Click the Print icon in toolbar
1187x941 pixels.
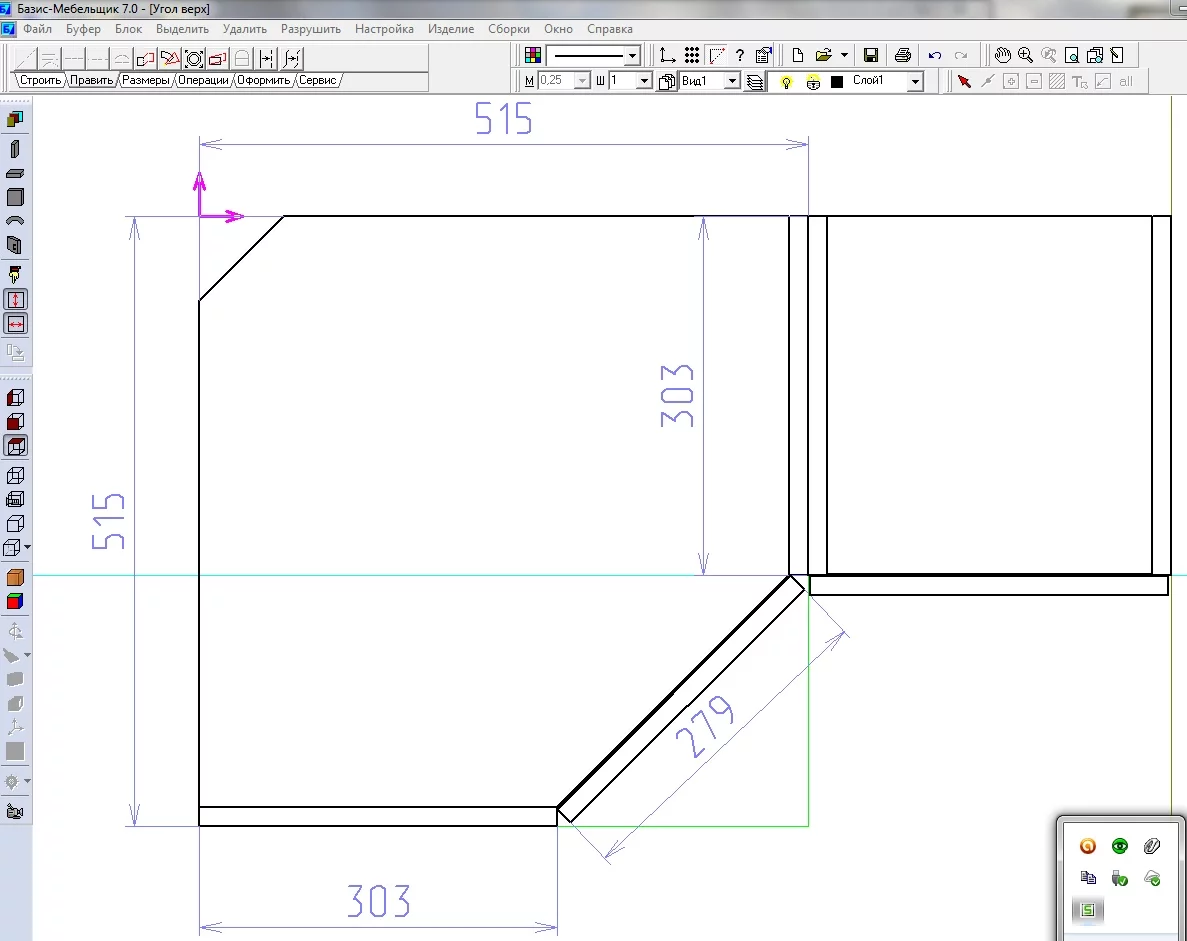coord(903,55)
